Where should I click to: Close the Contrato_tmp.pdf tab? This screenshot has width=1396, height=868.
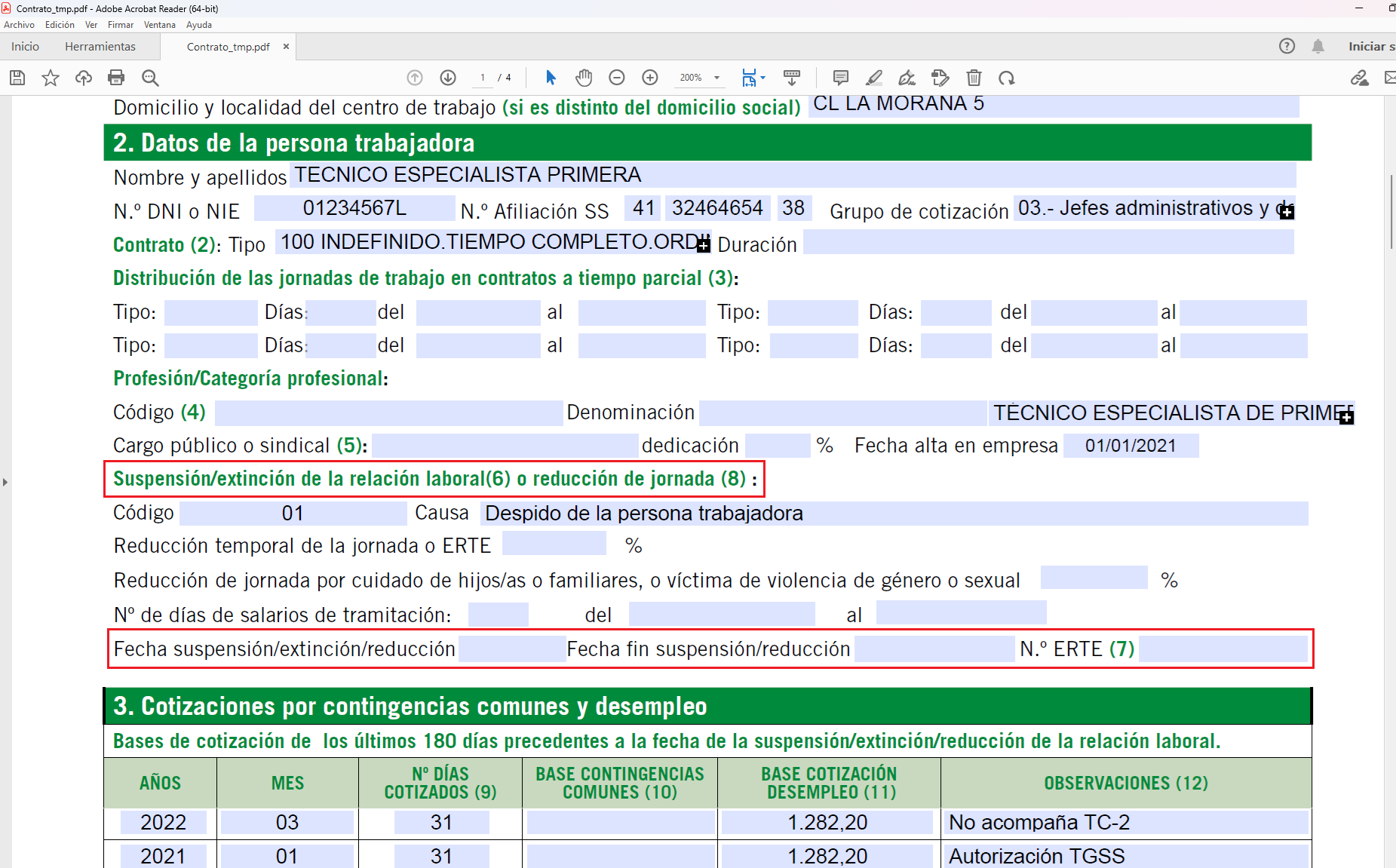pyautogui.click(x=286, y=47)
